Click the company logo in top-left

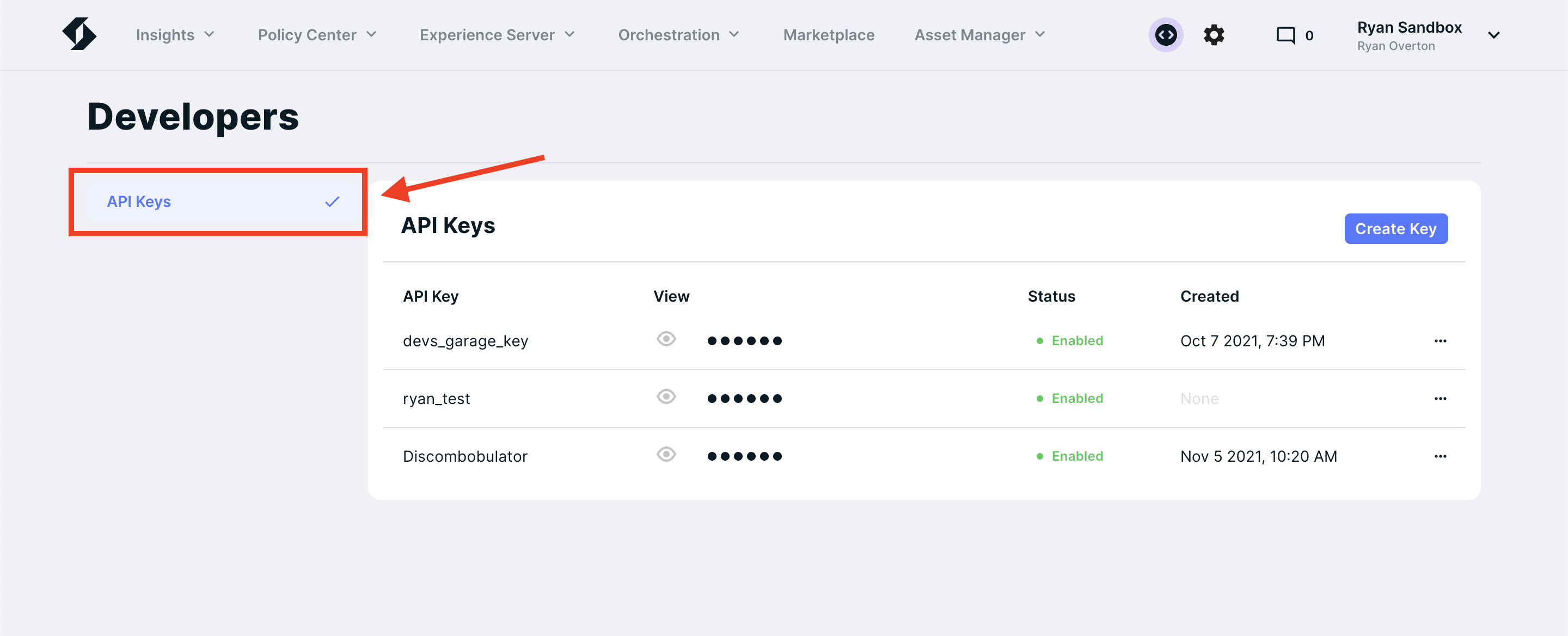[x=79, y=34]
